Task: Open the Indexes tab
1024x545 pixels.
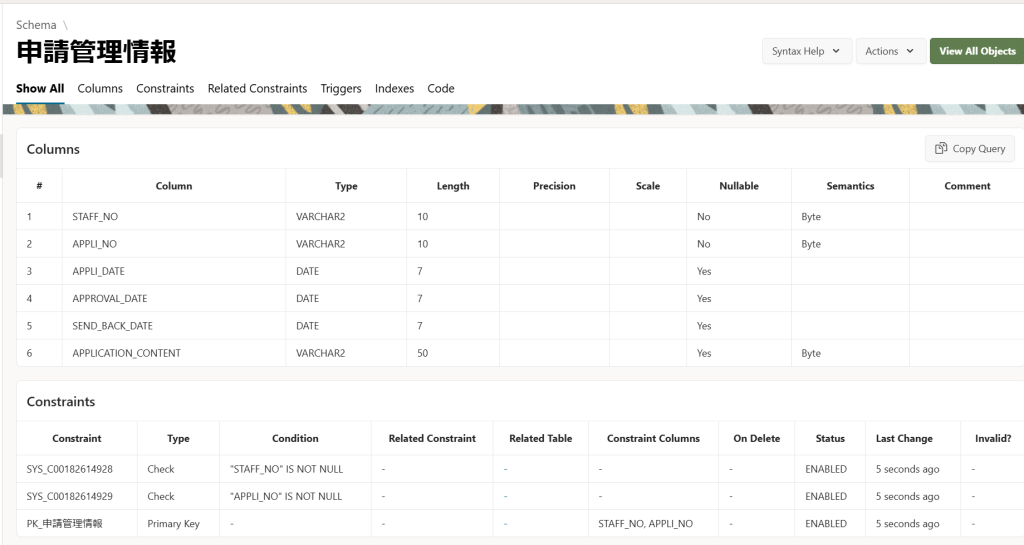Action: tap(394, 88)
